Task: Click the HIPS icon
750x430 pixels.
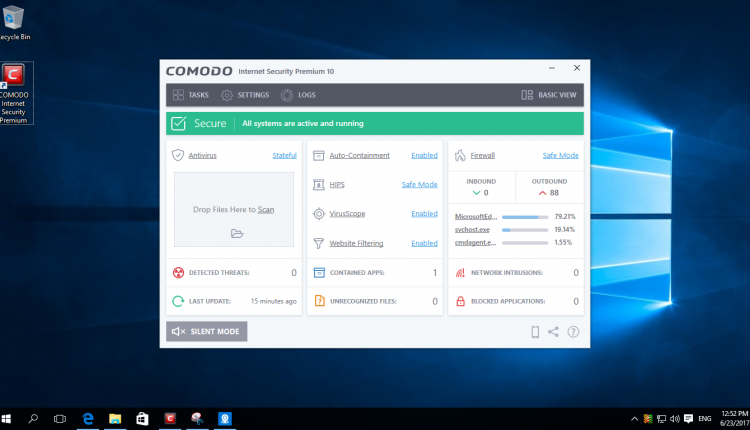Action: coord(319,185)
